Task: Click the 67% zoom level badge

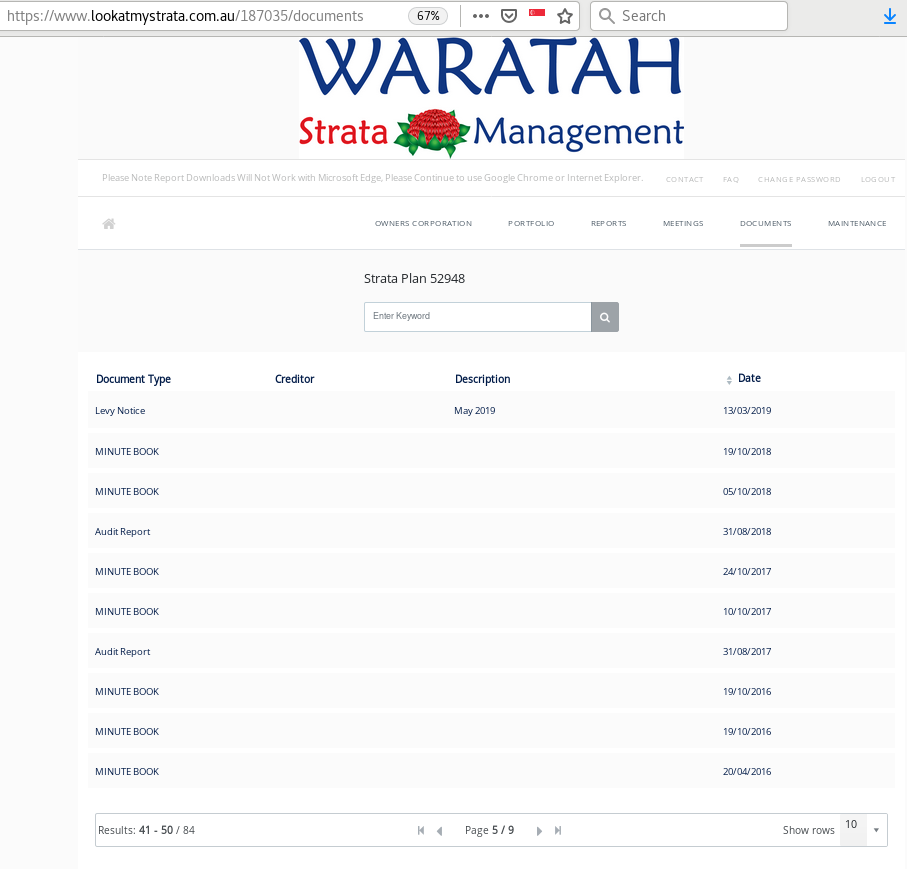Action: (428, 16)
